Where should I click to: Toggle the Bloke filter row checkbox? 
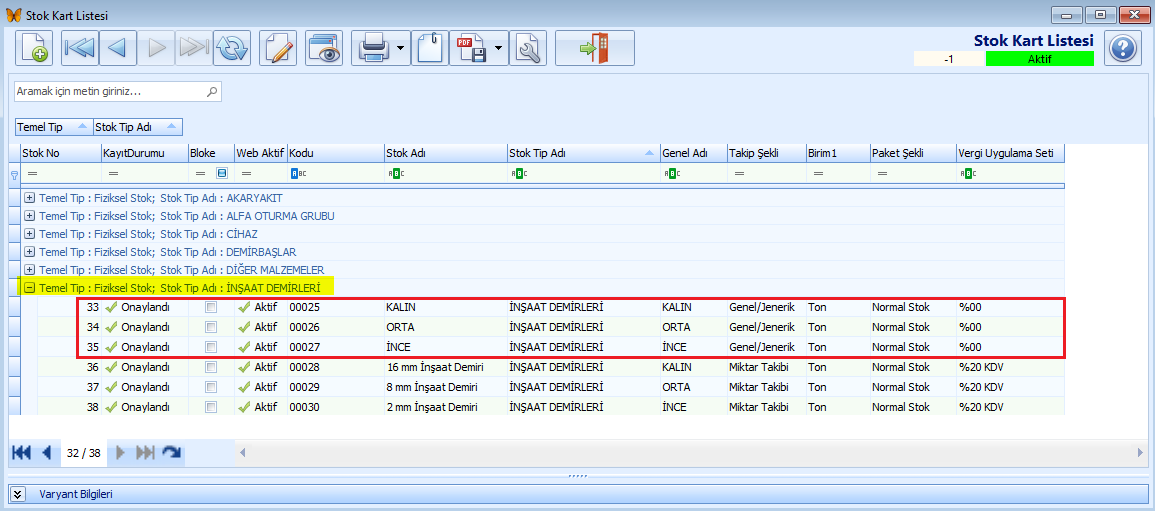(222, 174)
